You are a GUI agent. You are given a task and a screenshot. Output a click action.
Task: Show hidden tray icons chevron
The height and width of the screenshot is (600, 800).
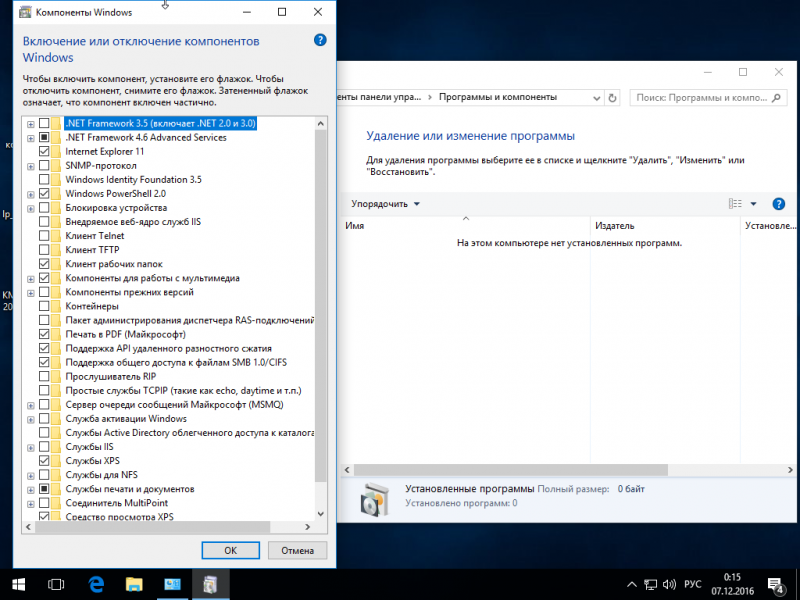point(632,585)
